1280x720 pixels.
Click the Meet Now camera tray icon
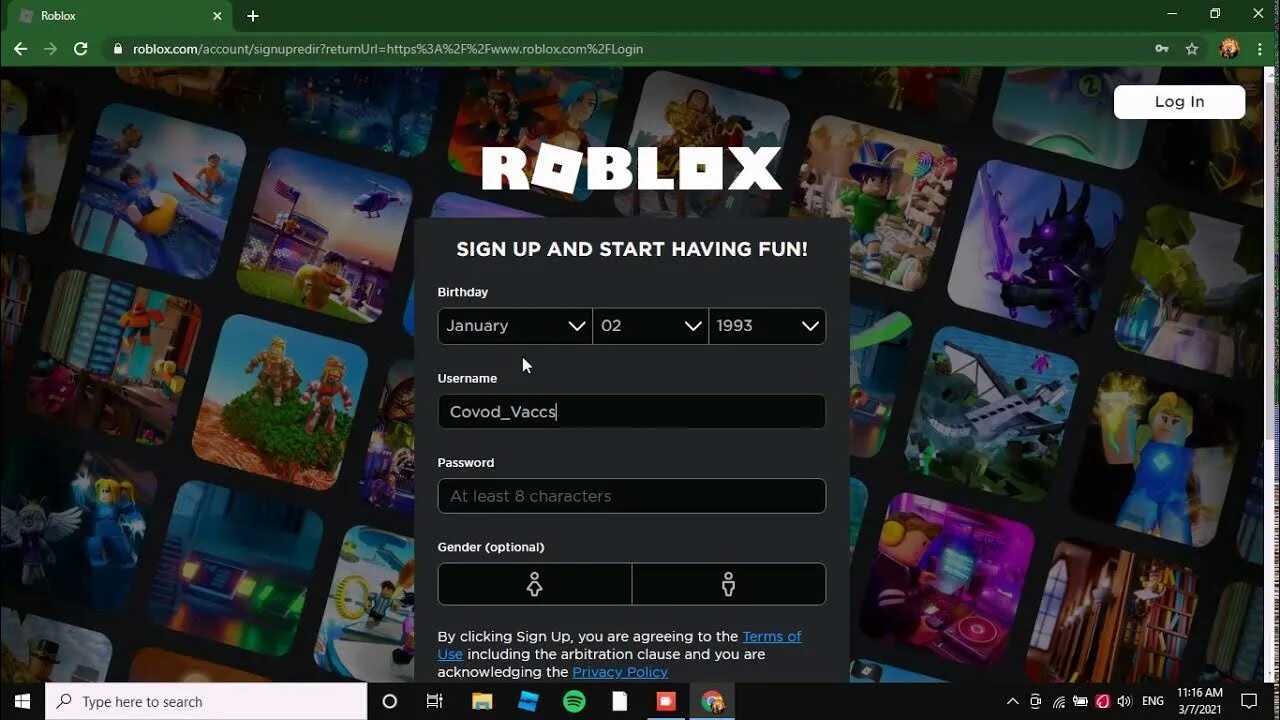(1035, 702)
